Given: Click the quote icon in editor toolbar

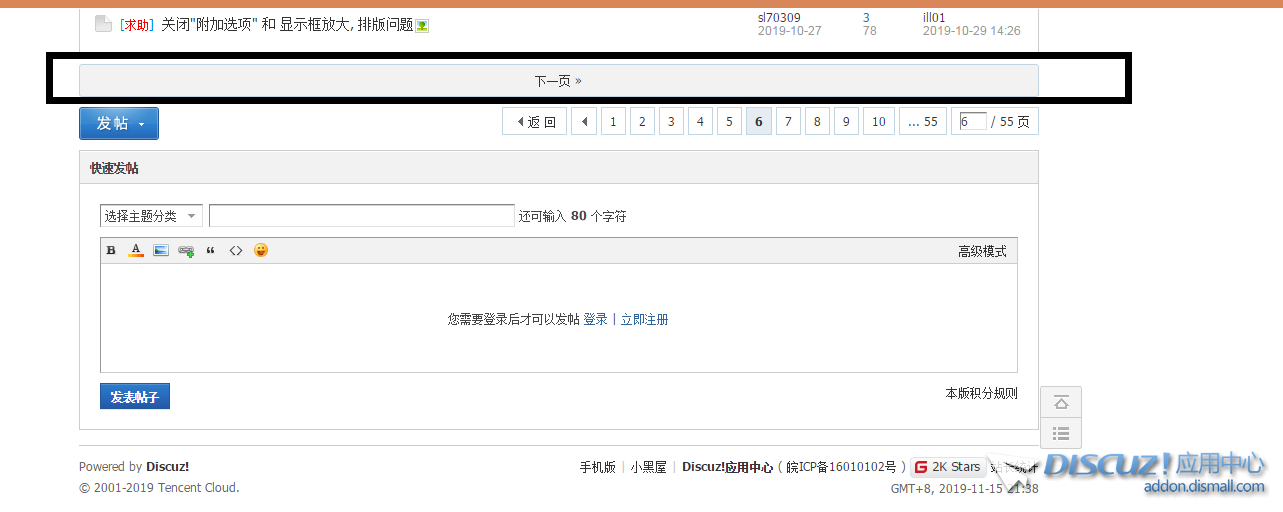Looking at the screenshot, I should (211, 251).
